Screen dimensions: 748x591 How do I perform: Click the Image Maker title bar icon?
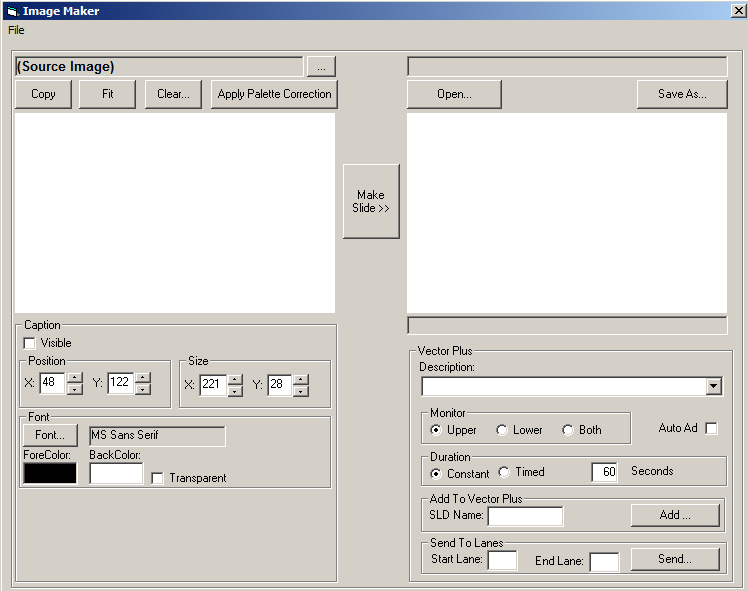(x=12, y=11)
